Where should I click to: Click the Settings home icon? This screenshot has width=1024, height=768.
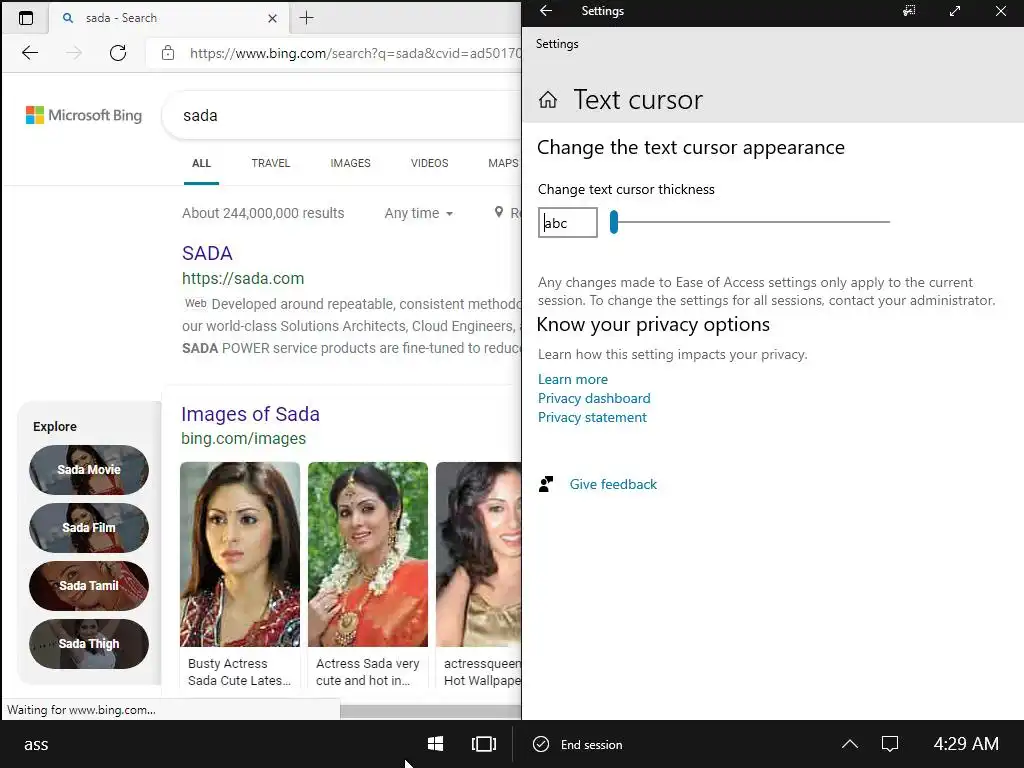[x=548, y=100]
